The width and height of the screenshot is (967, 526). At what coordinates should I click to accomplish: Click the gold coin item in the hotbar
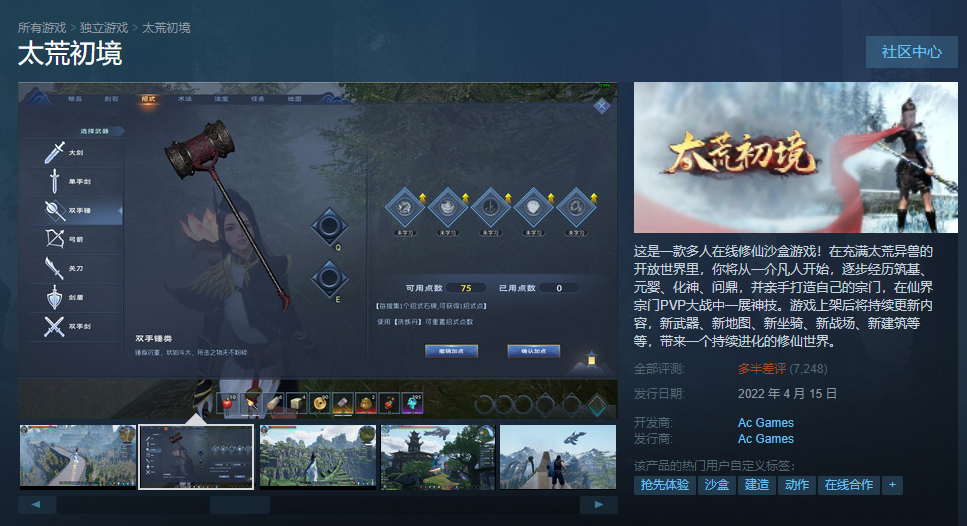point(319,403)
